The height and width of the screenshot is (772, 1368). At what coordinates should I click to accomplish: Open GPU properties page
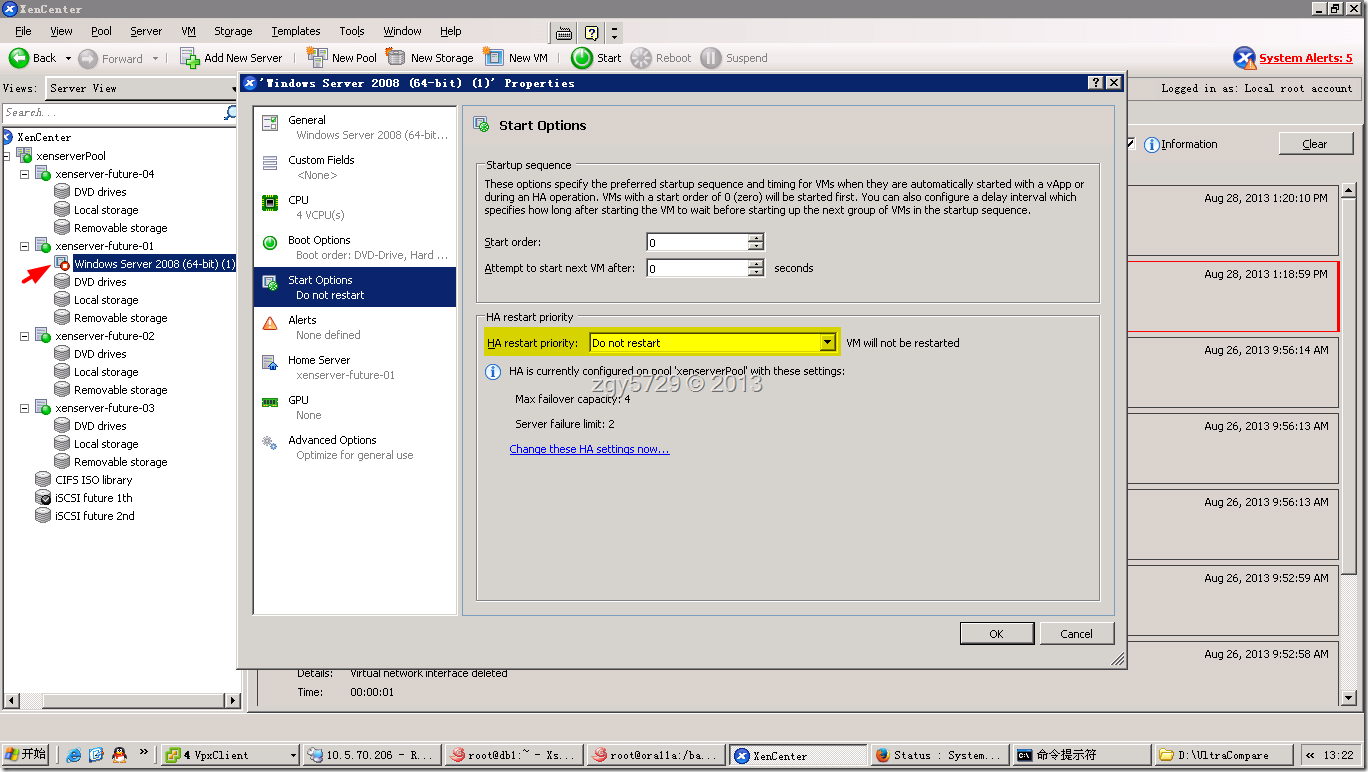[x=354, y=407]
